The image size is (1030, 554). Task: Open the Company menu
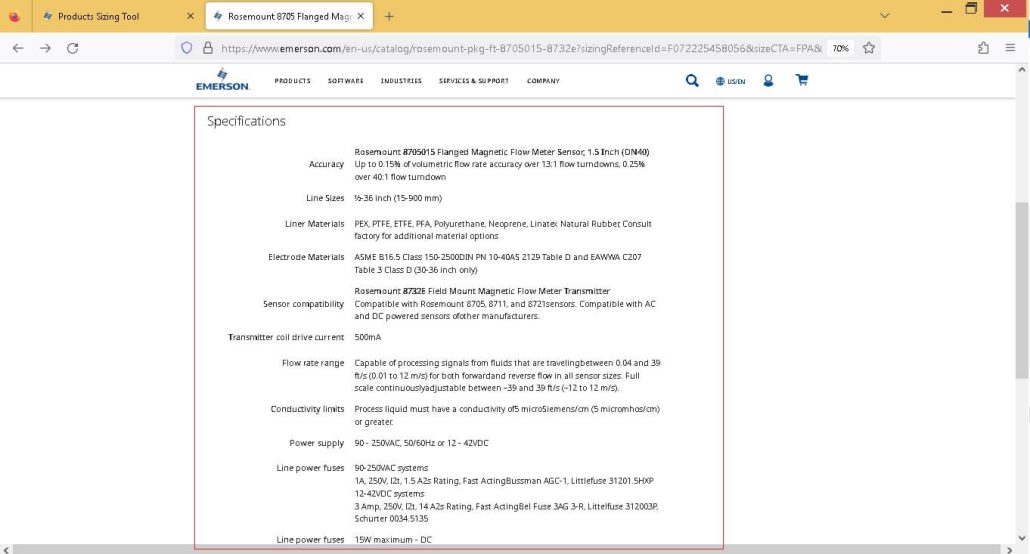click(x=543, y=81)
